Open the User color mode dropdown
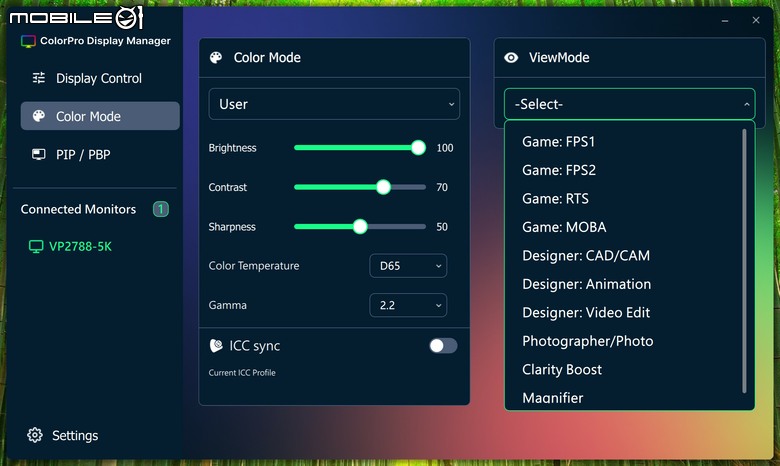The width and height of the screenshot is (780, 466). 334,104
